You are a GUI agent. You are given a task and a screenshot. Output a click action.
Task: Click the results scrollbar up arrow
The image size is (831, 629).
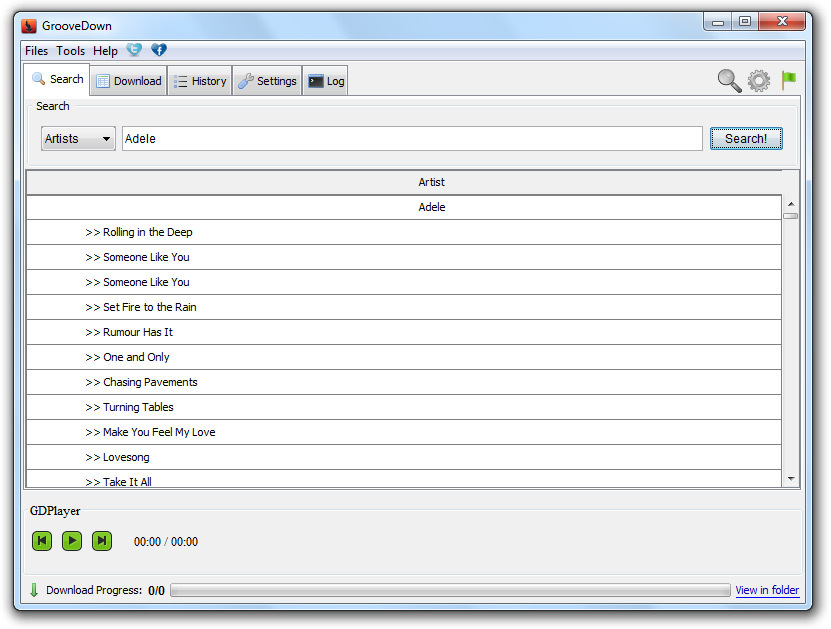coord(791,204)
